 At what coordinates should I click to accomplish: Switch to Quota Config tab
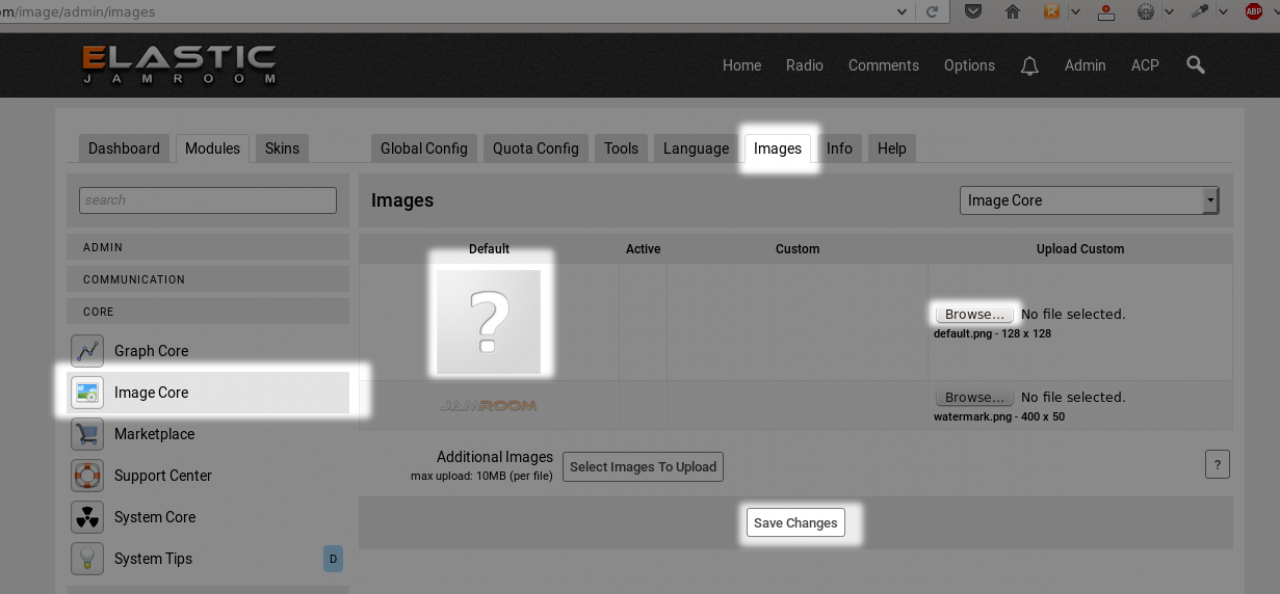536,148
